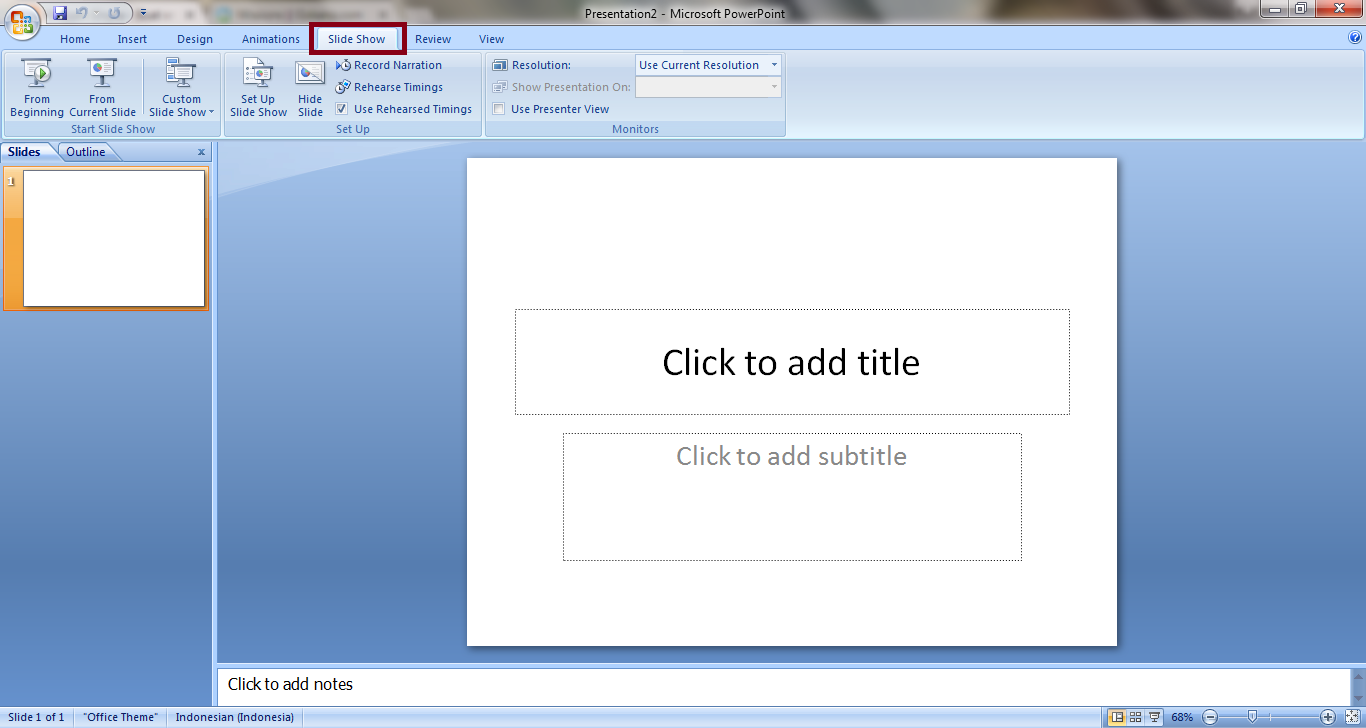The width and height of the screenshot is (1366, 728).
Task: Click Slide 1 of 1 status
Action: coord(36,717)
